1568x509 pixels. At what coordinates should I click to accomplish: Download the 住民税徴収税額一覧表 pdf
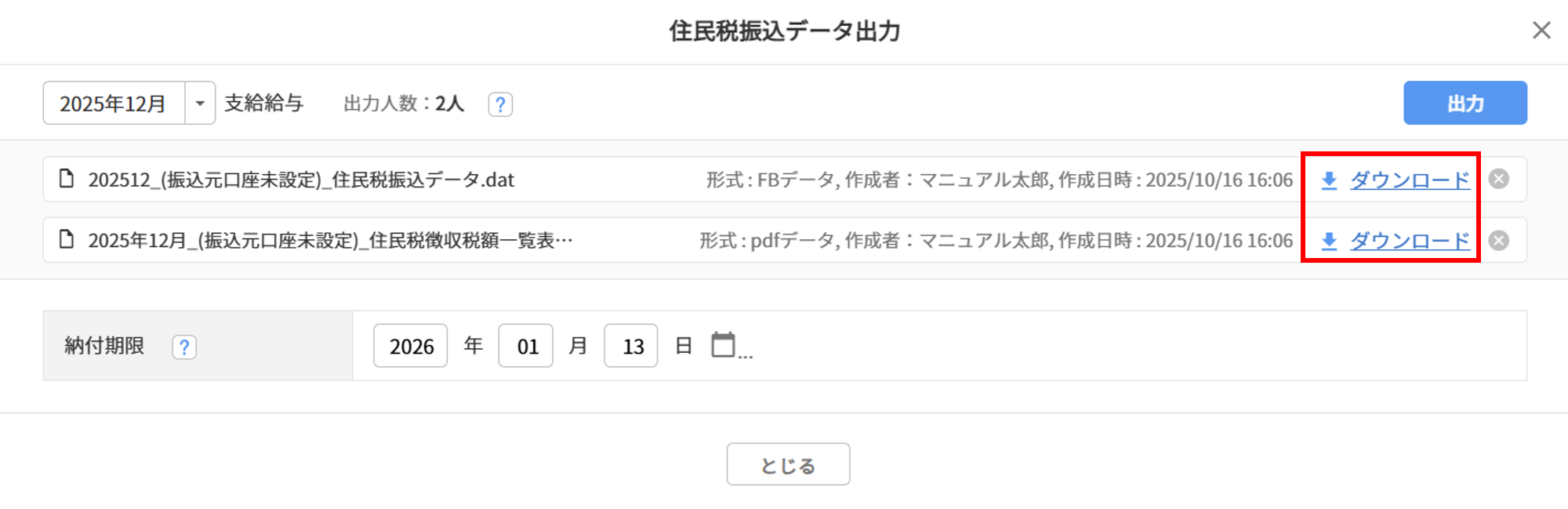[x=1409, y=241]
